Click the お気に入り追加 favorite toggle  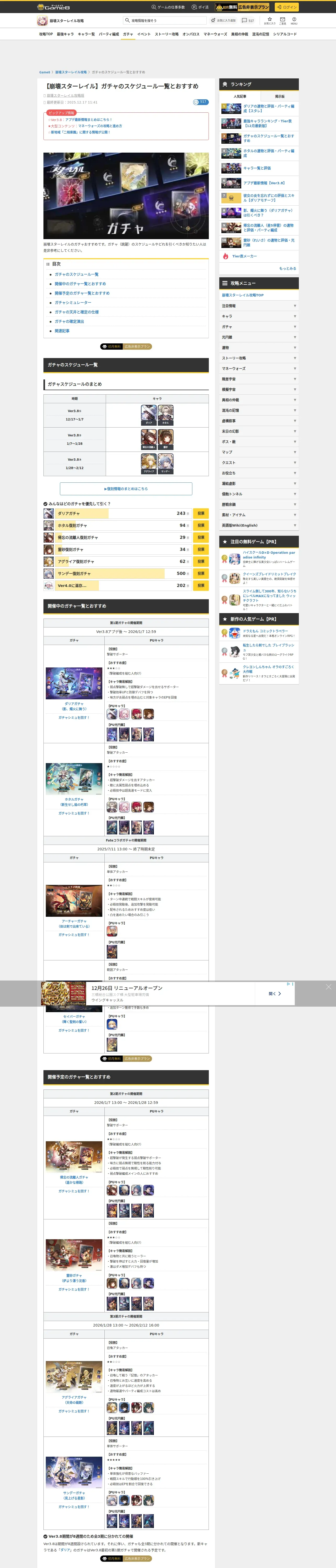[x=223, y=21]
